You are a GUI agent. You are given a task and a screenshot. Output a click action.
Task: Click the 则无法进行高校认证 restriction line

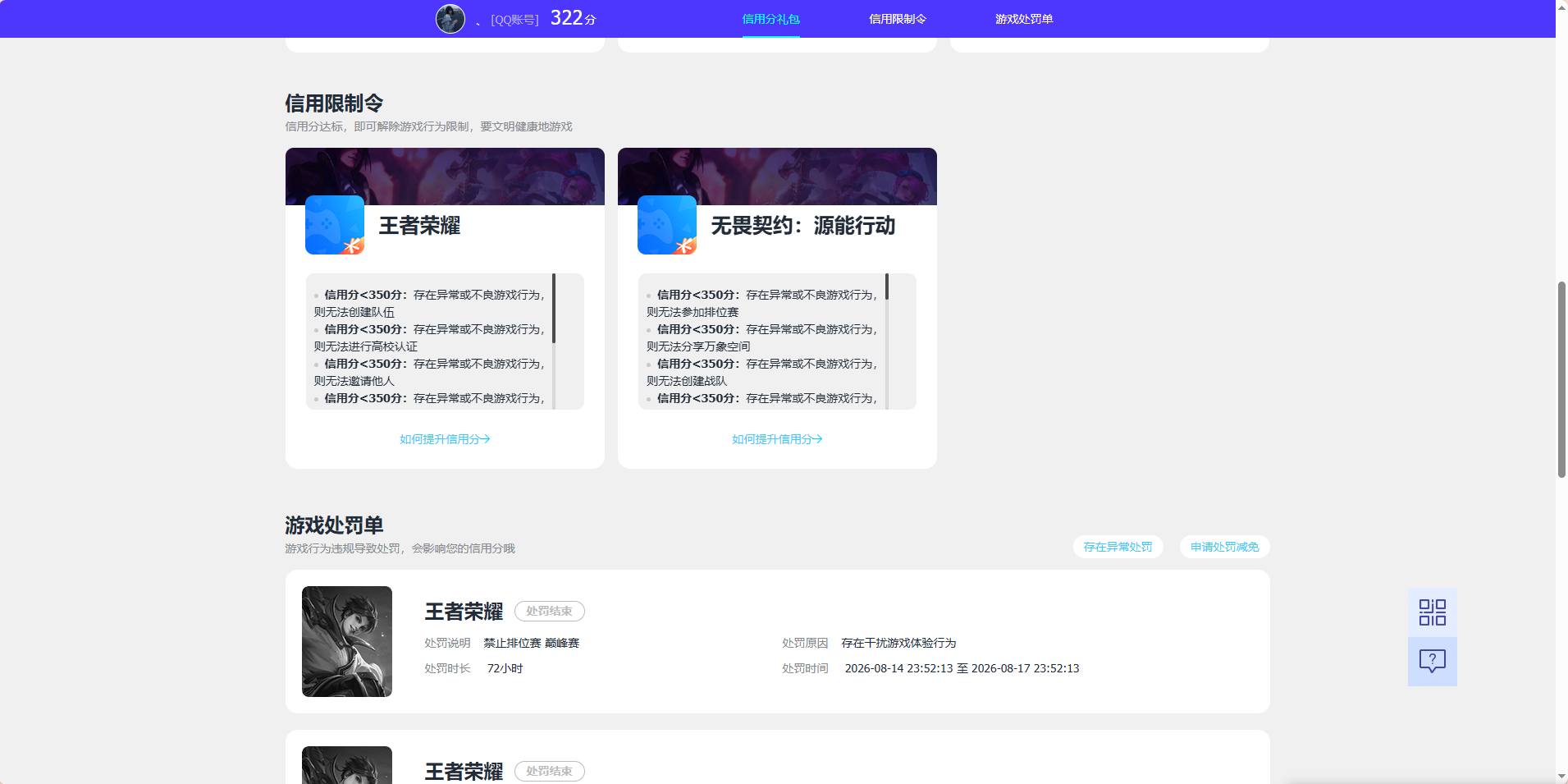366,346
